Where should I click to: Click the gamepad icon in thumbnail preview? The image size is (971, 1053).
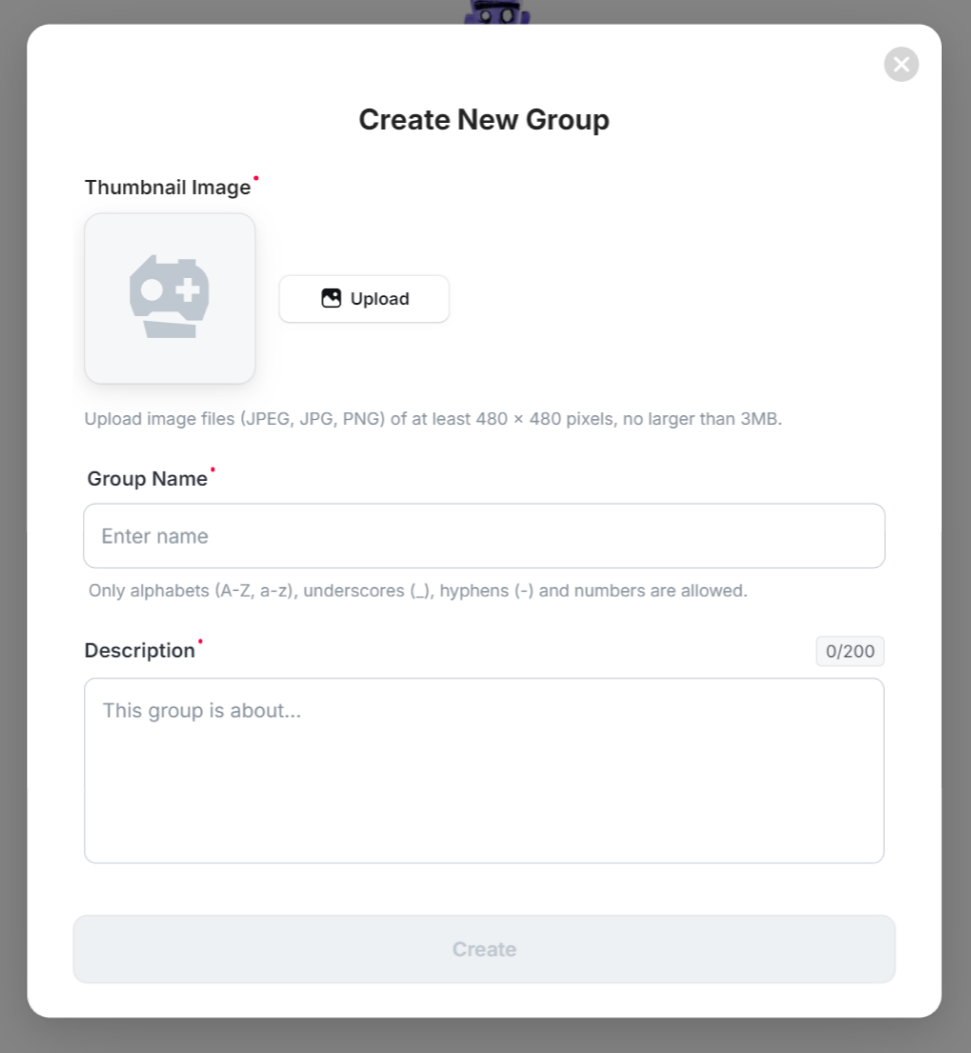[x=169, y=296]
